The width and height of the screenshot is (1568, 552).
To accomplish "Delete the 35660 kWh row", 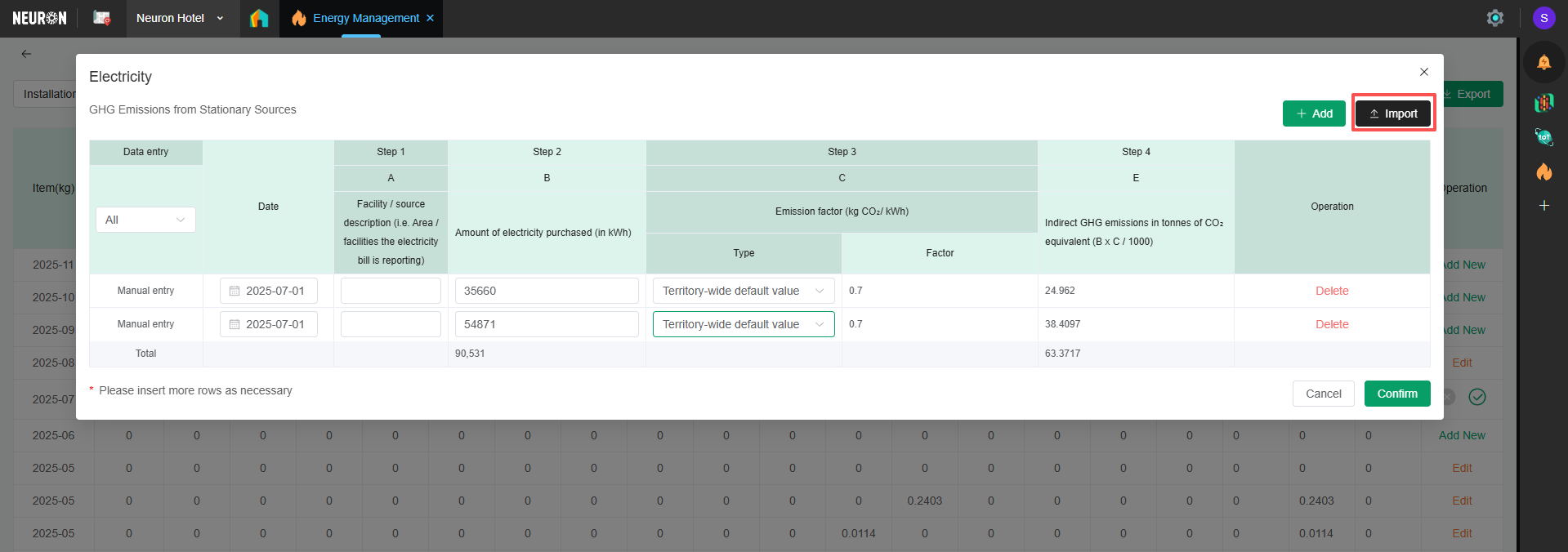I will [1331, 291].
